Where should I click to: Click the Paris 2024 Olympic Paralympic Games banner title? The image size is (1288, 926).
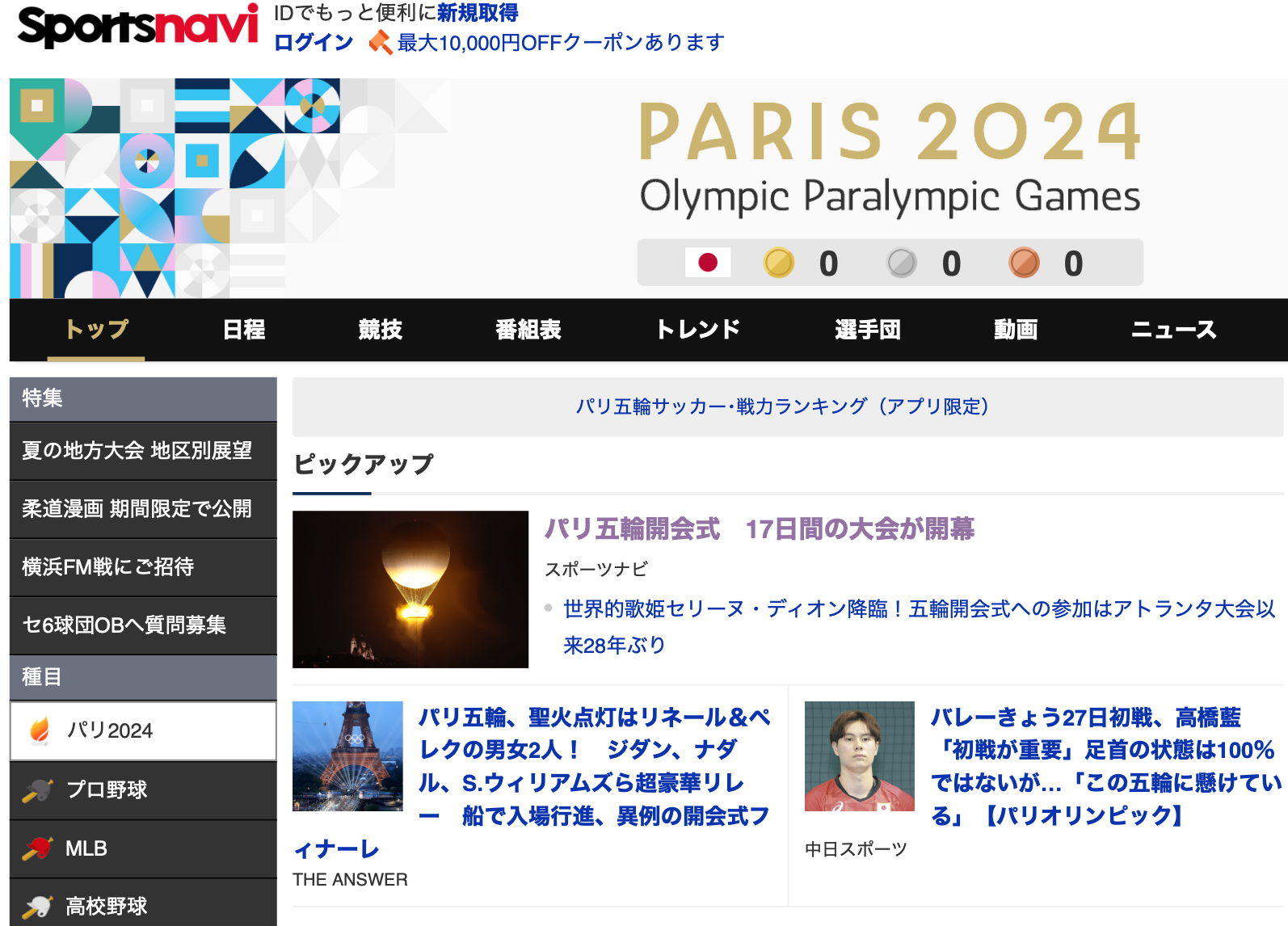pos(890,160)
